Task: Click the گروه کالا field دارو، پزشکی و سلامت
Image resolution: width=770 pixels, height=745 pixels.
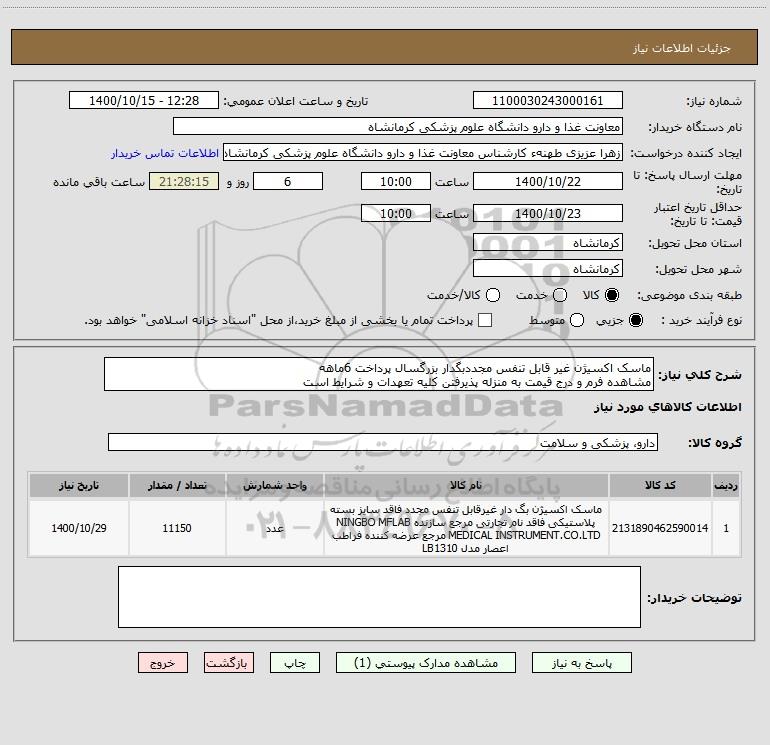Action: point(383,442)
